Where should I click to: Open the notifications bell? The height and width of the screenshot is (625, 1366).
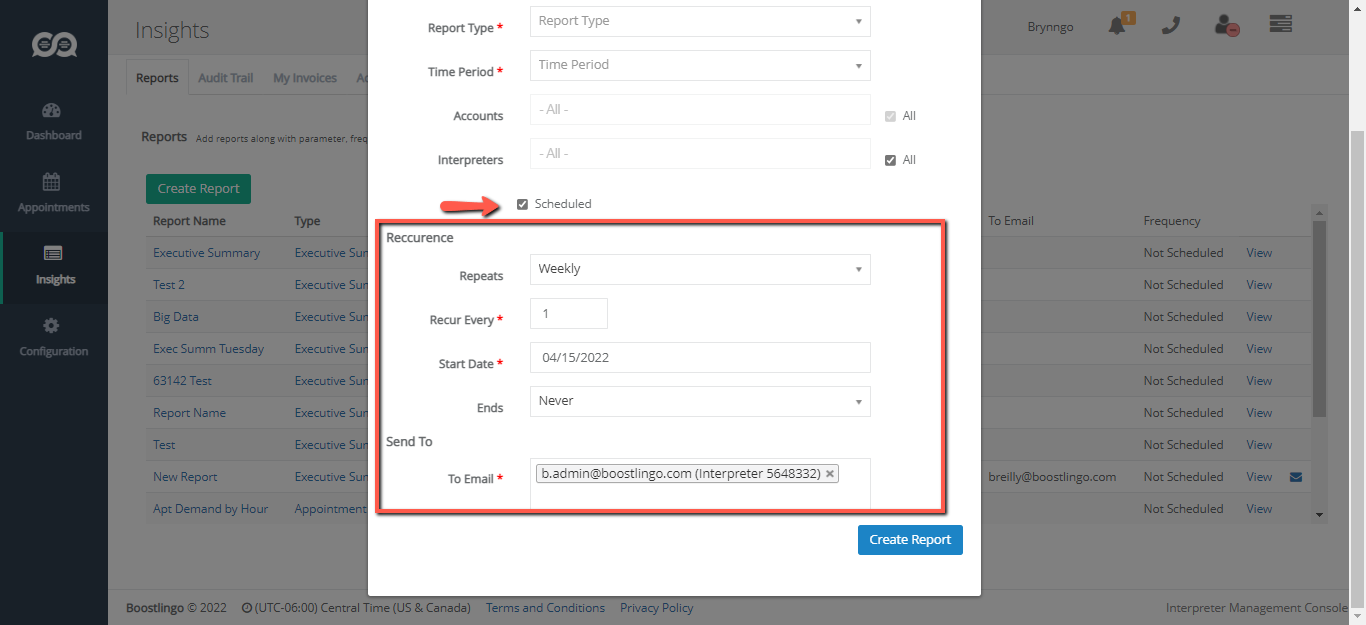pos(1118,27)
